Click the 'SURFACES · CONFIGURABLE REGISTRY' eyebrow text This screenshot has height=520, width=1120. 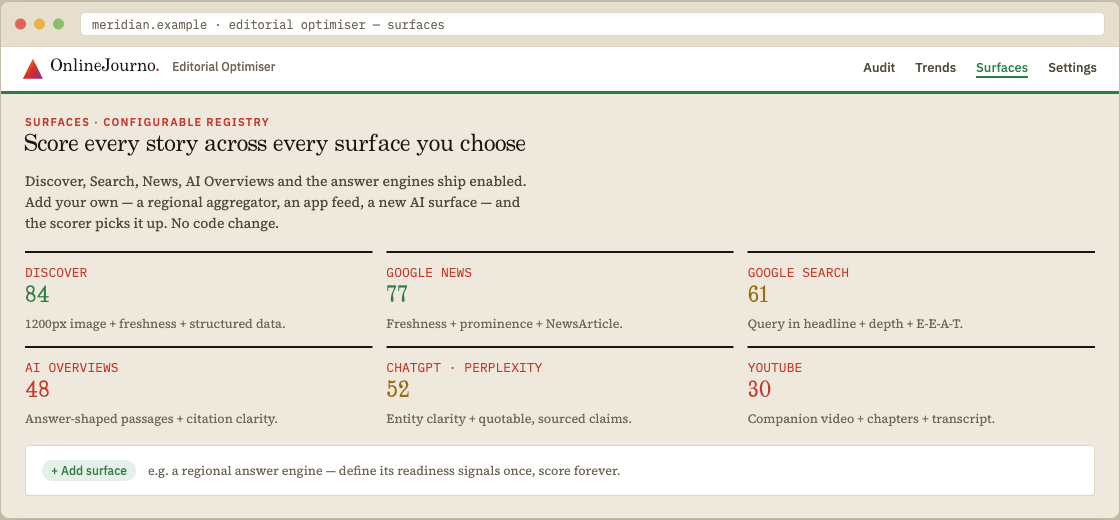tap(147, 122)
